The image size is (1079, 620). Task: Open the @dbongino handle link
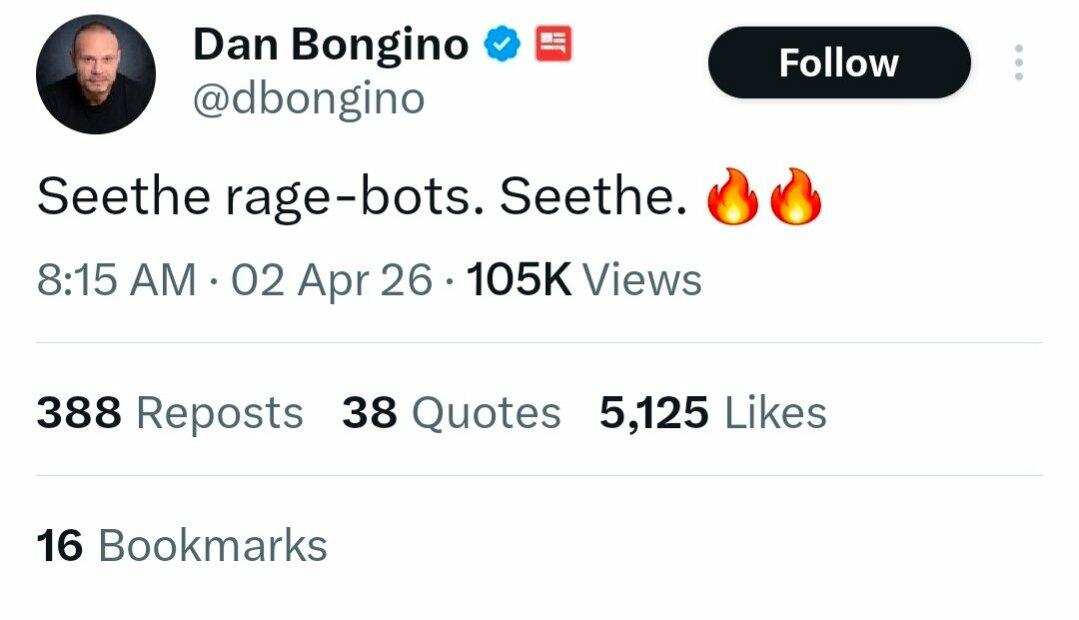click(308, 98)
